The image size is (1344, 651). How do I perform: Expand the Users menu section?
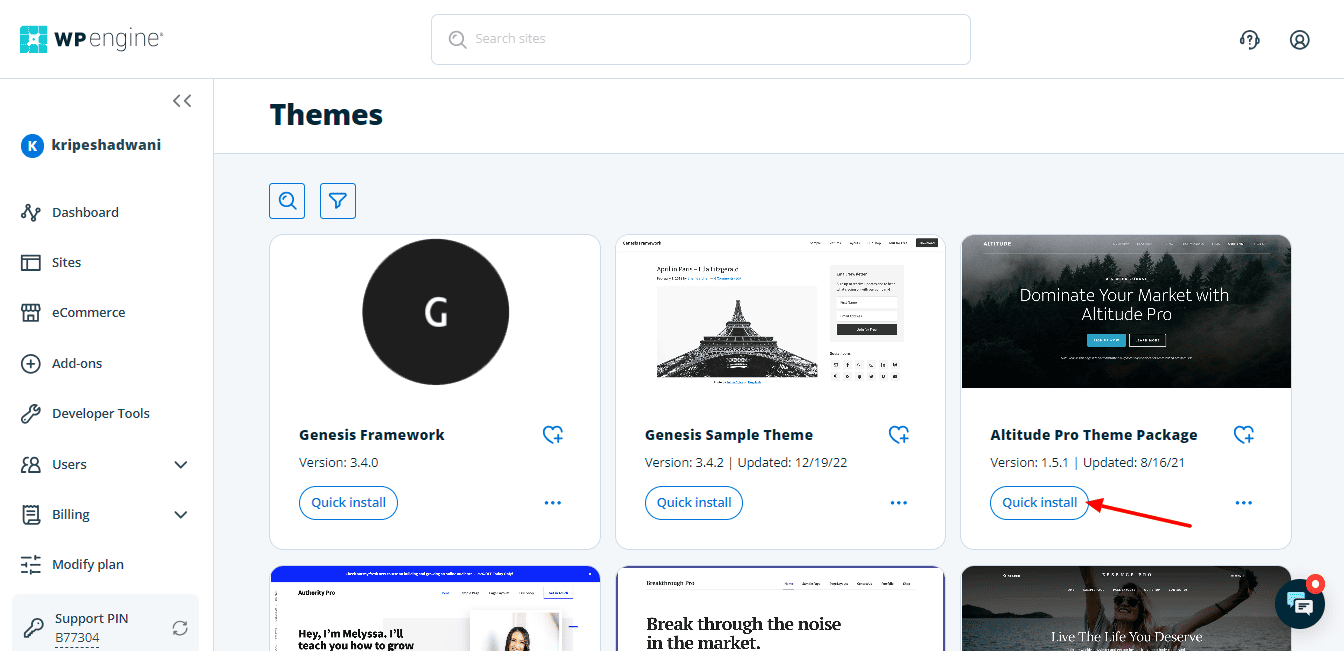coord(181,464)
